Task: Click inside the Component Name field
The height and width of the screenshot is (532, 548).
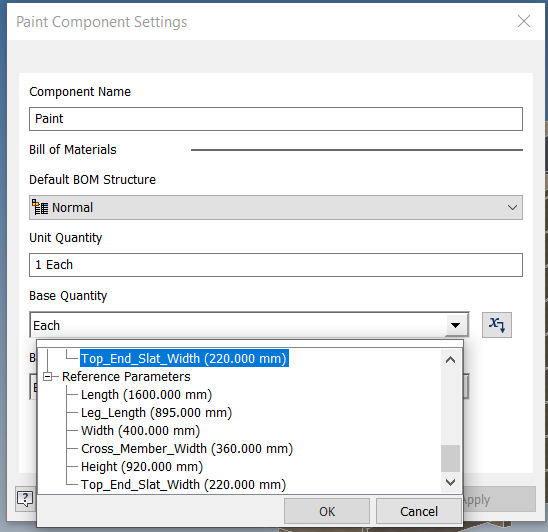Action: click(276, 119)
